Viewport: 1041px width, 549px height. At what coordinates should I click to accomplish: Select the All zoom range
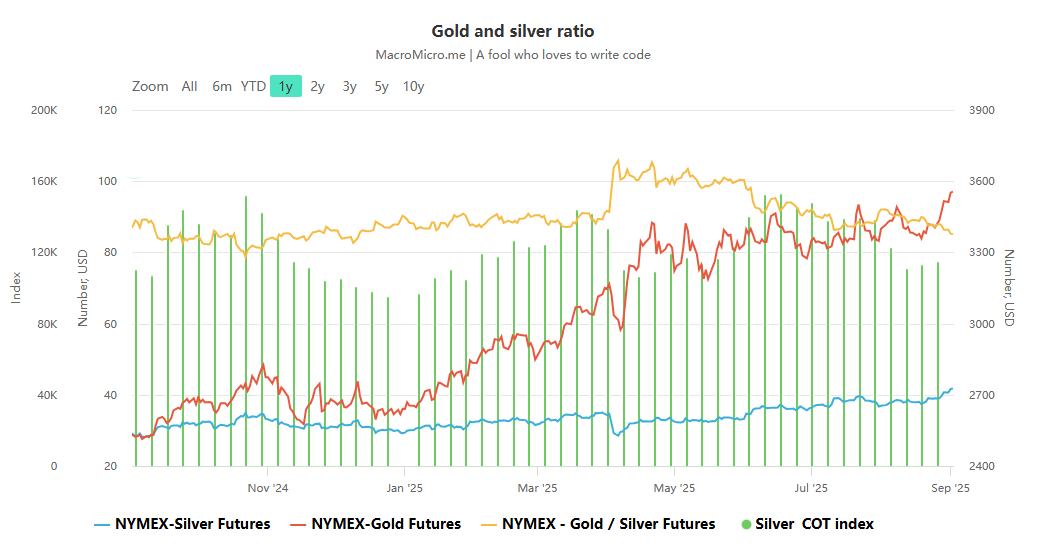pyautogui.click(x=189, y=86)
